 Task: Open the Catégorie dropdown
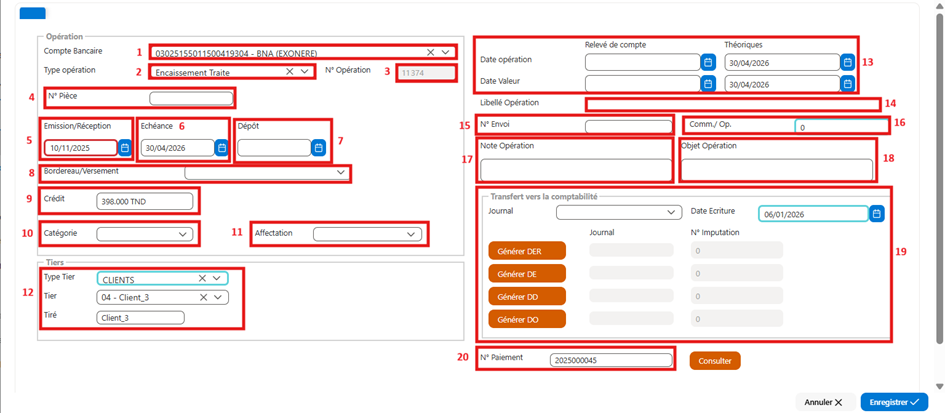point(183,234)
